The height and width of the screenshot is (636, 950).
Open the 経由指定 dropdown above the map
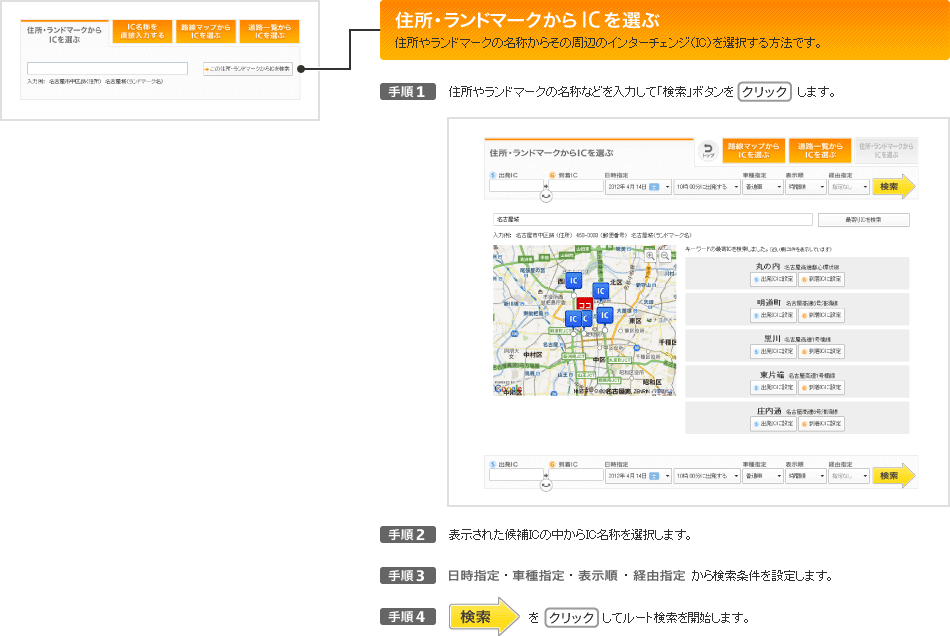point(849,187)
